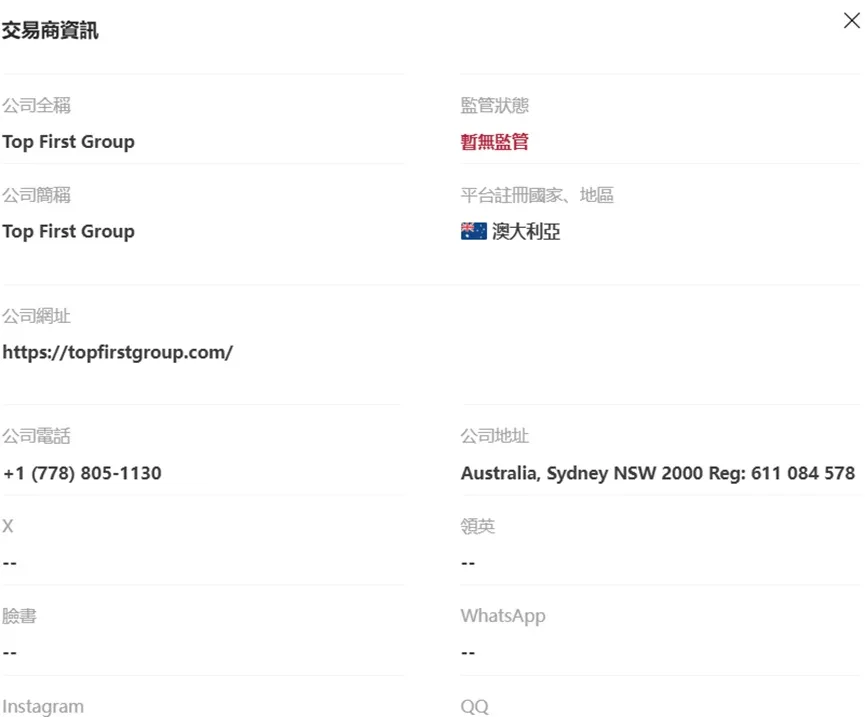The width and height of the screenshot is (865, 717).
Task: Click the 公司簡稱 label
Action: coord(36,195)
